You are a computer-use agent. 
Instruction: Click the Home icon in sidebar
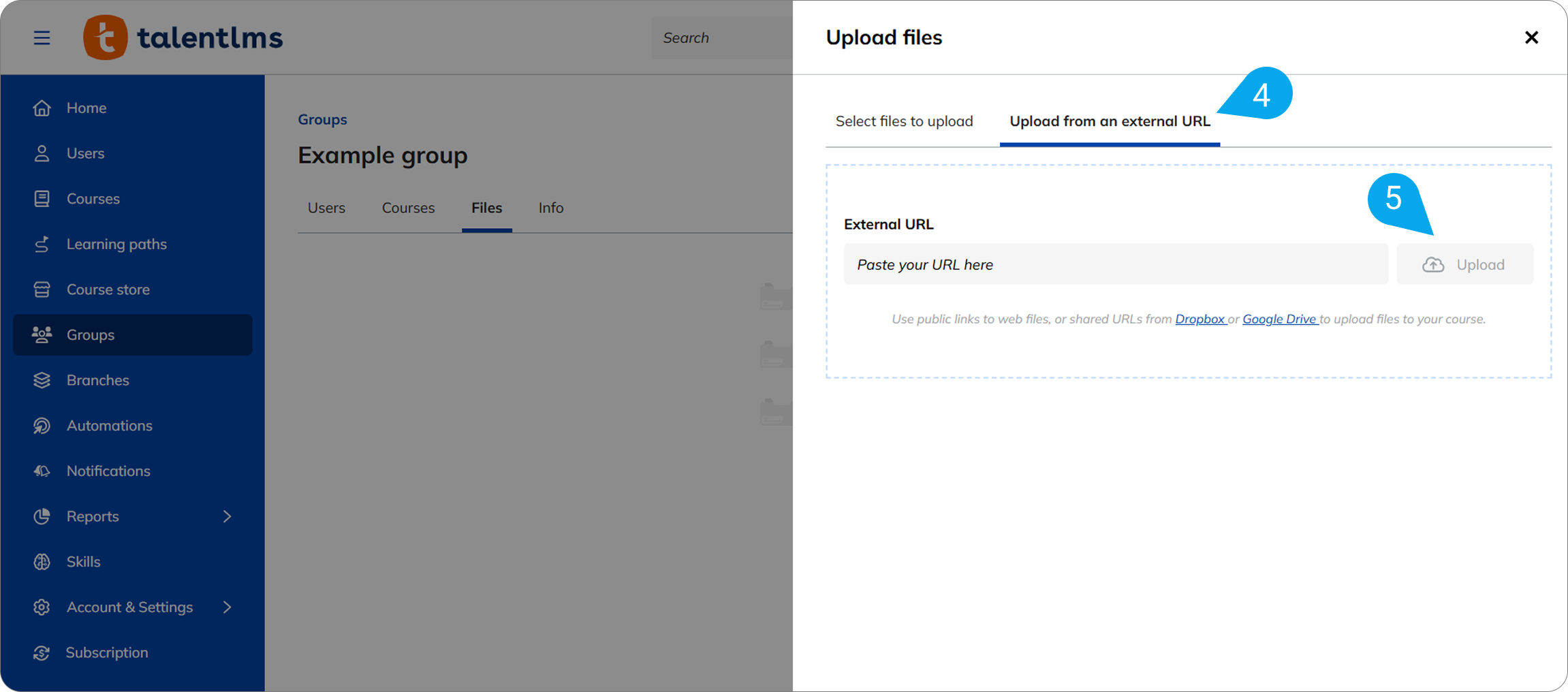pos(42,108)
